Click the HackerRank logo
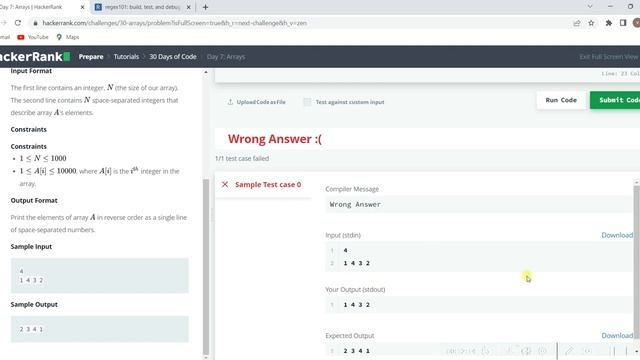The width and height of the screenshot is (640, 360). tap(35, 57)
